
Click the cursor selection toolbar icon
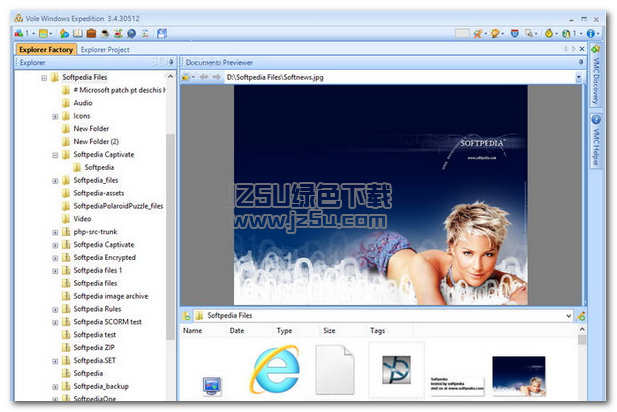pos(528,33)
